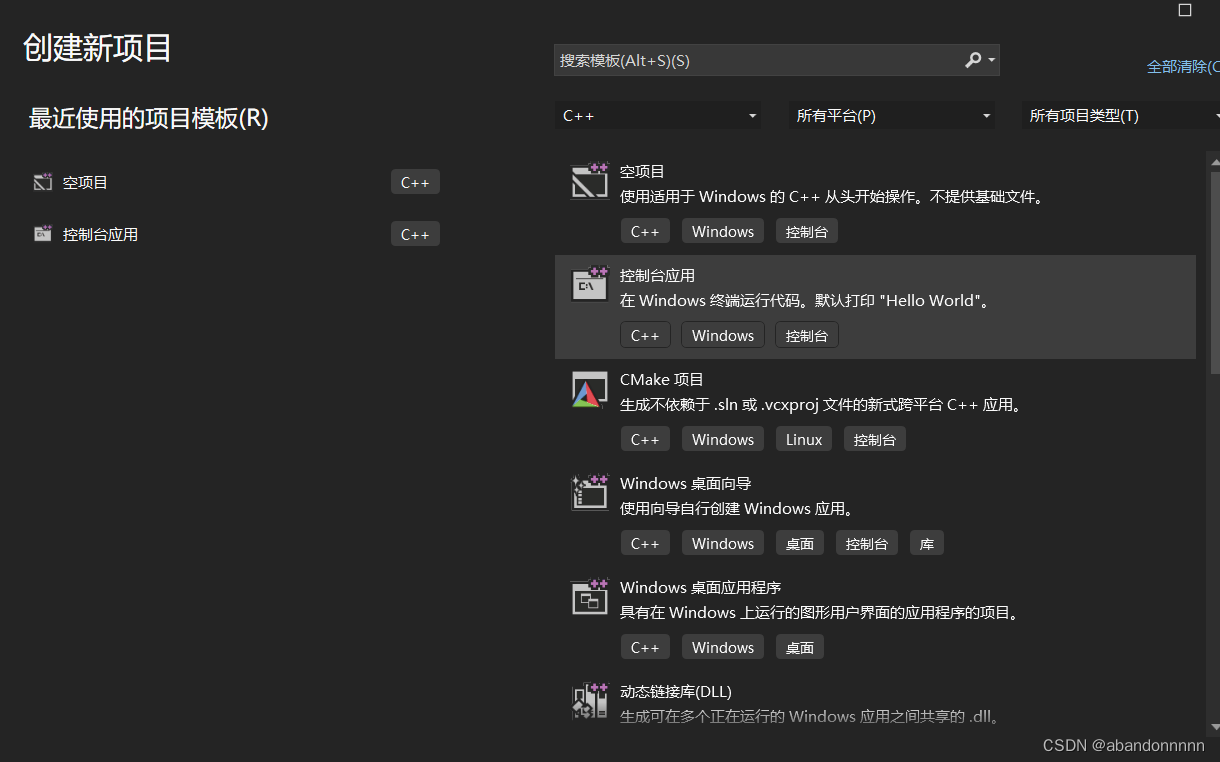
Task: Click the CMake 项目 template icon
Action: pos(589,389)
